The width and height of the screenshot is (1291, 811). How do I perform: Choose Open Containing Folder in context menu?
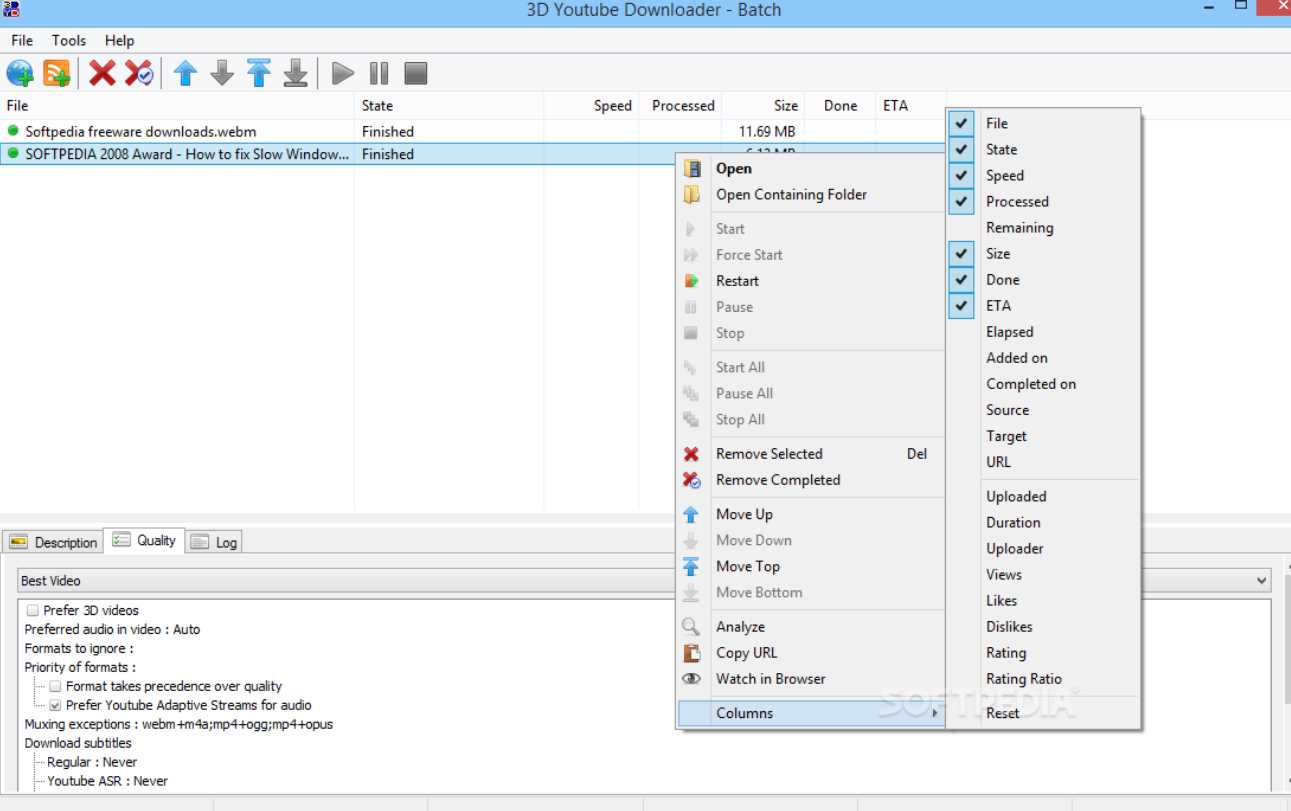(x=791, y=194)
